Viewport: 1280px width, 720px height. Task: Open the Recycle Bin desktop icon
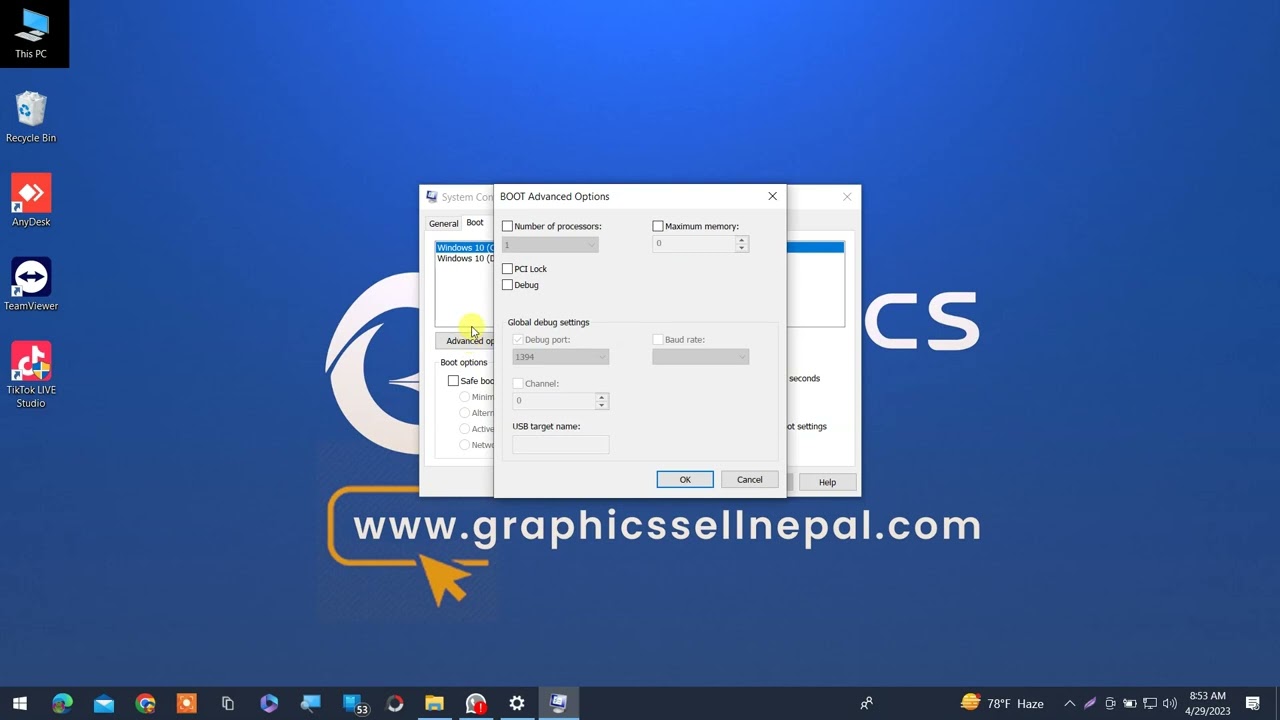pos(31,117)
